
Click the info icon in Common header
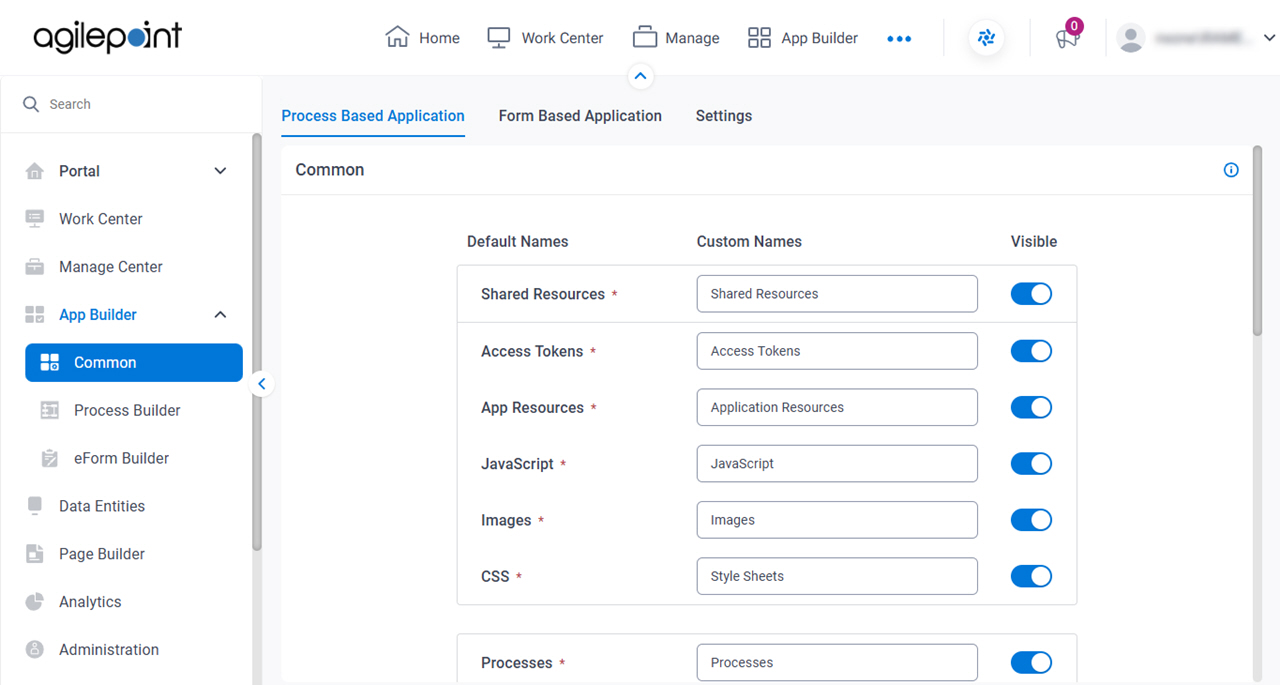point(1231,170)
